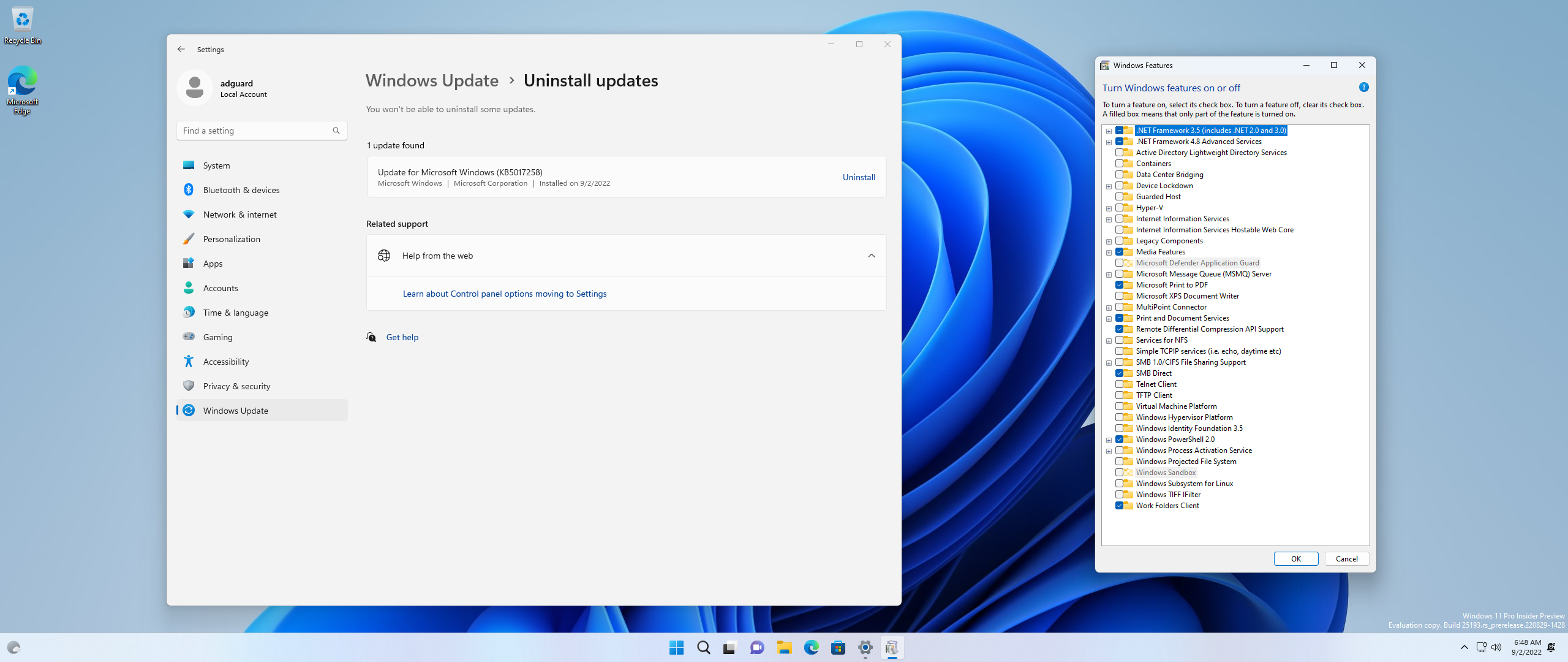Open Recycle Bin desktop icon
Screen dimensions: 1568x662
click(23, 26)
